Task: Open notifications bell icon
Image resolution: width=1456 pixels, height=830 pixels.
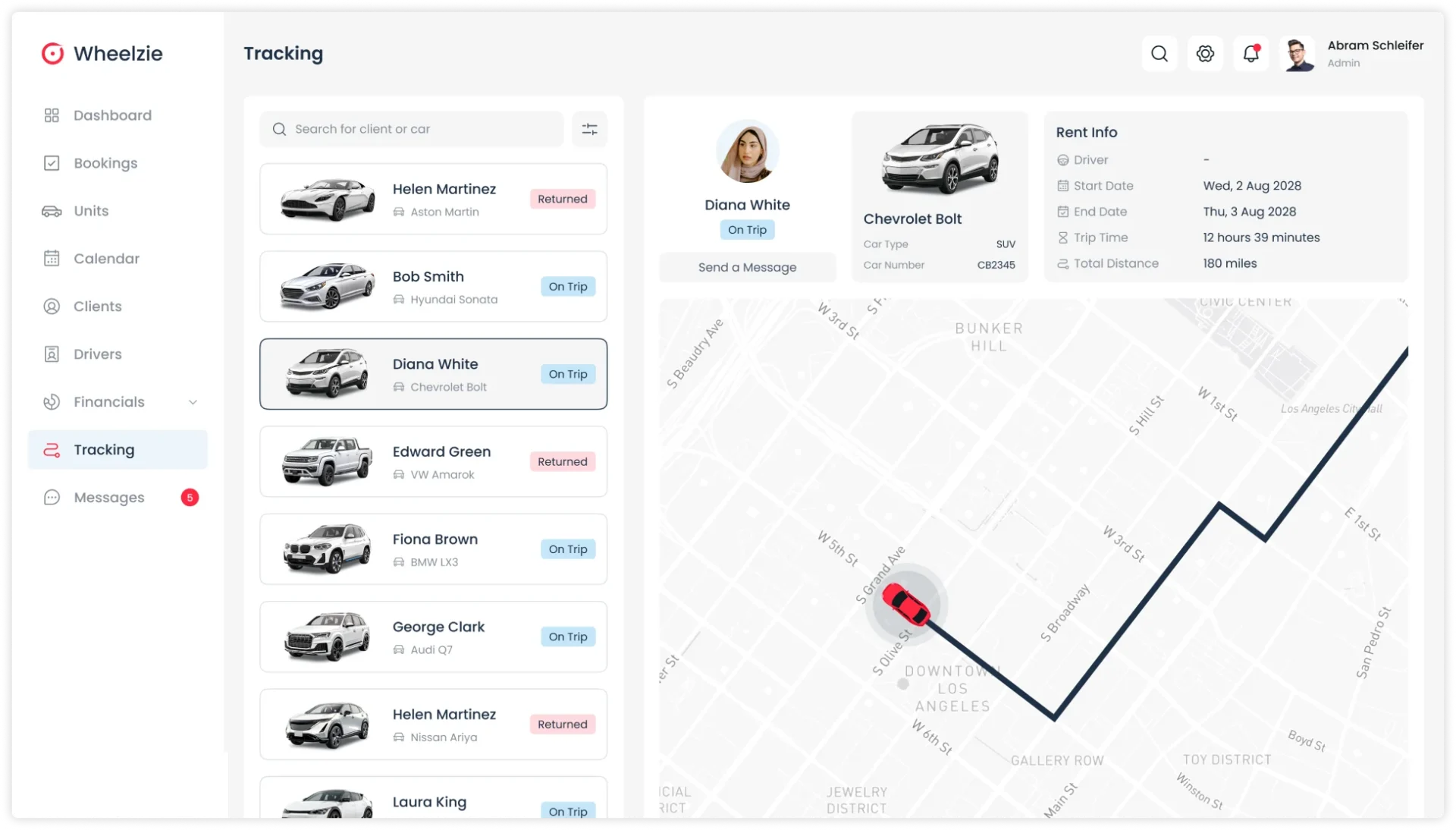Action: [x=1250, y=54]
